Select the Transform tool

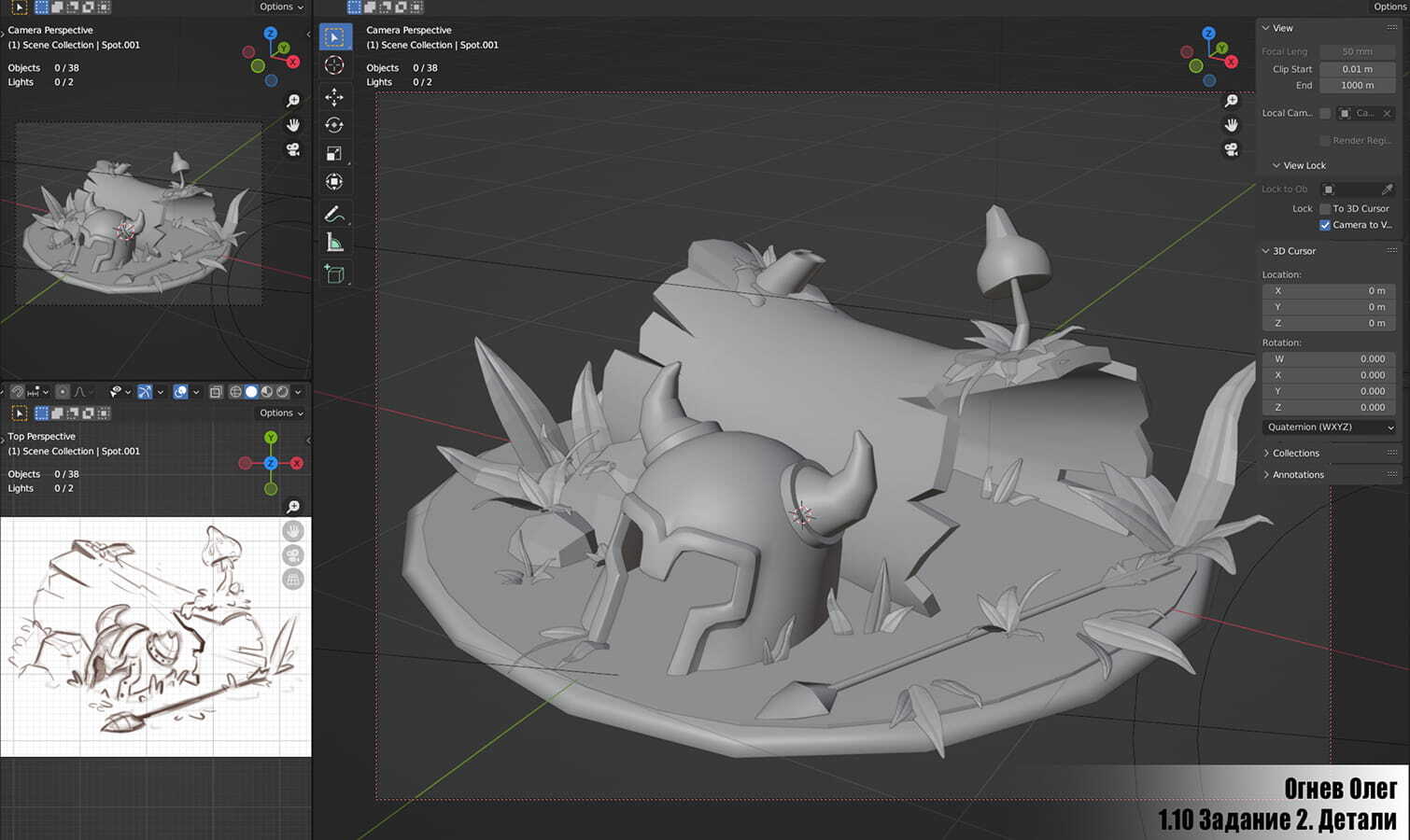click(334, 182)
